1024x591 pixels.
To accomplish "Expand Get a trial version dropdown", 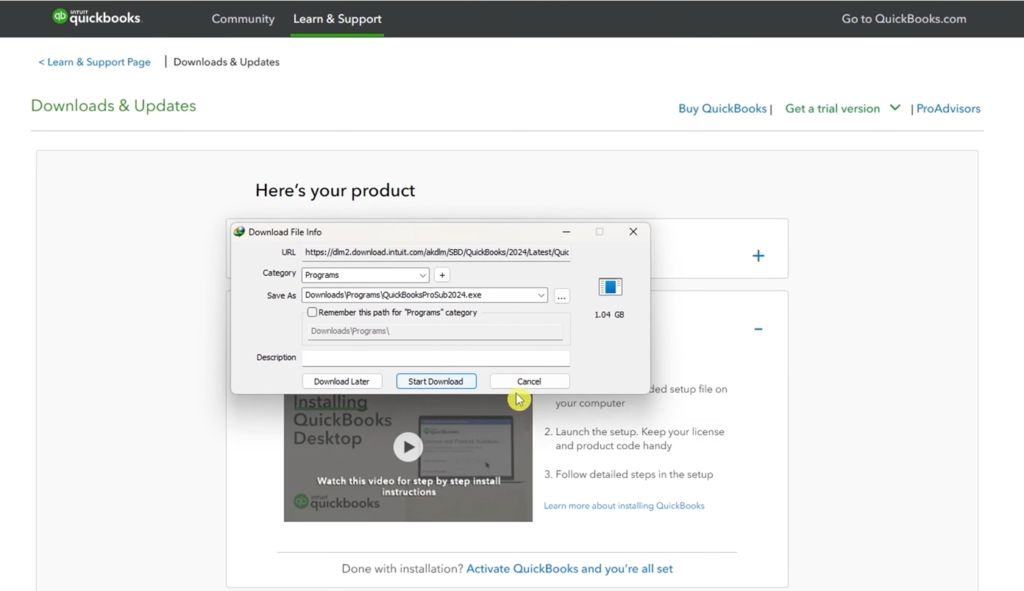I will [842, 108].
